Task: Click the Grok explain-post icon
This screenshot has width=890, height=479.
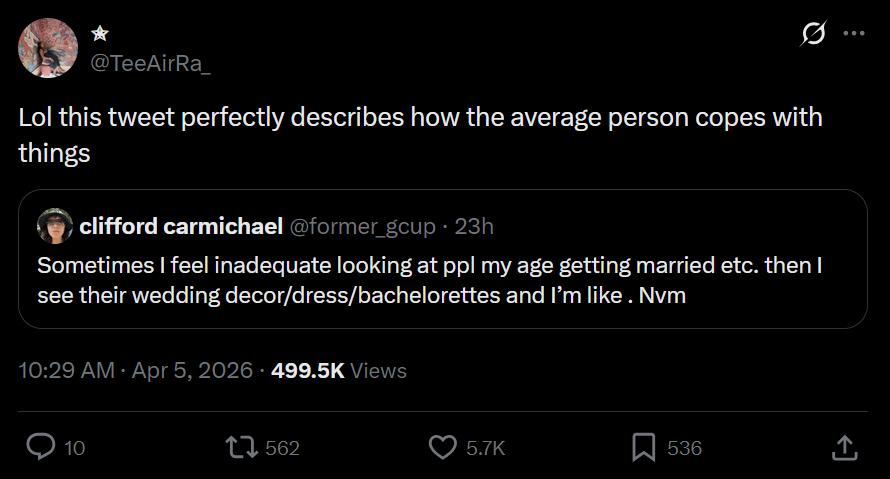Action: [x=814, y=34]
